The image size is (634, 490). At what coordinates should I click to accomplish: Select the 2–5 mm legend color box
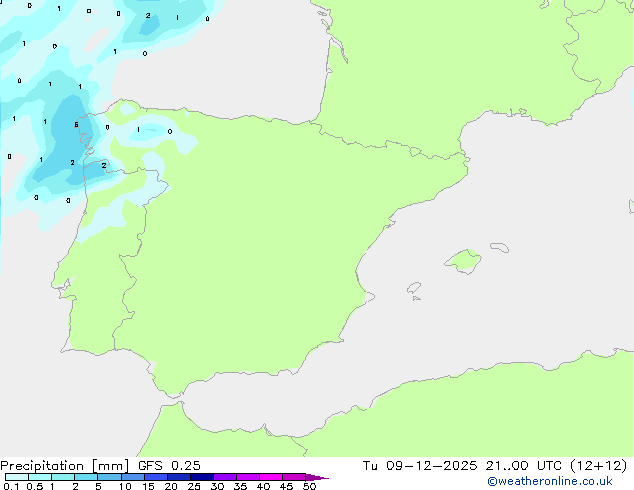pyautogui.click(x=86, y=477)
